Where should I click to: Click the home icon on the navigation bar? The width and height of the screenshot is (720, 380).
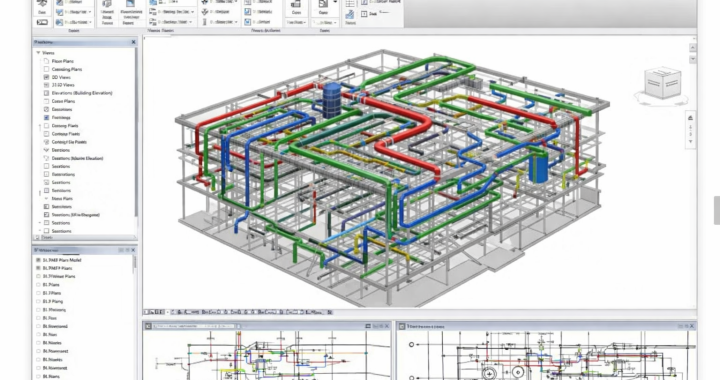tap(690, 118)
